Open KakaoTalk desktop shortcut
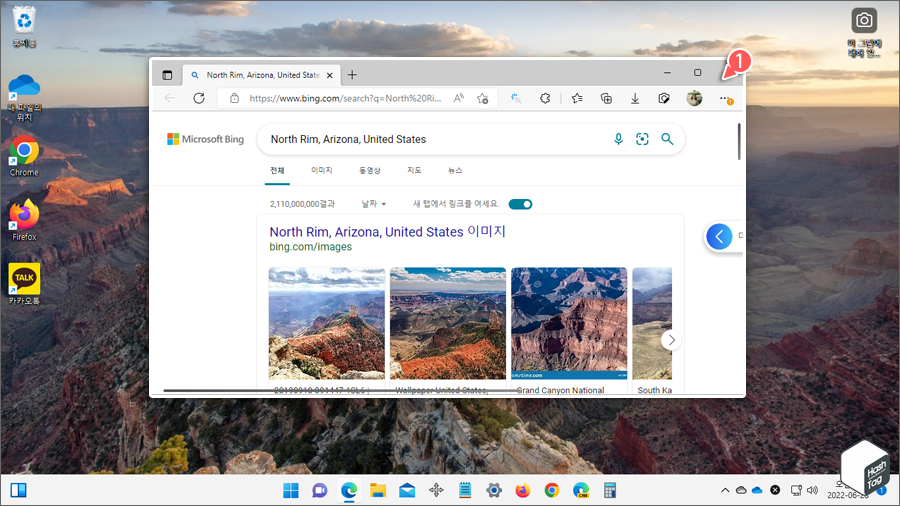This screenshot has height=506, width=900. pyautogui.click(x=24, y=283)
